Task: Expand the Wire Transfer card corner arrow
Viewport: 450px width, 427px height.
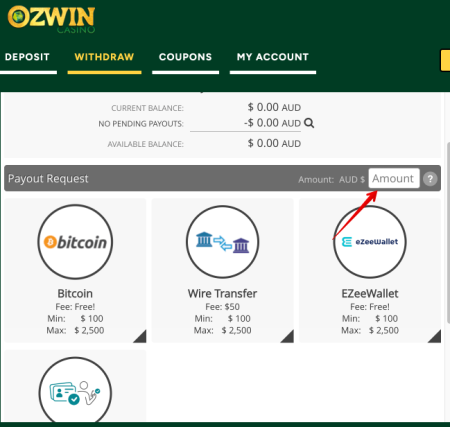Action: coord(288,337)
